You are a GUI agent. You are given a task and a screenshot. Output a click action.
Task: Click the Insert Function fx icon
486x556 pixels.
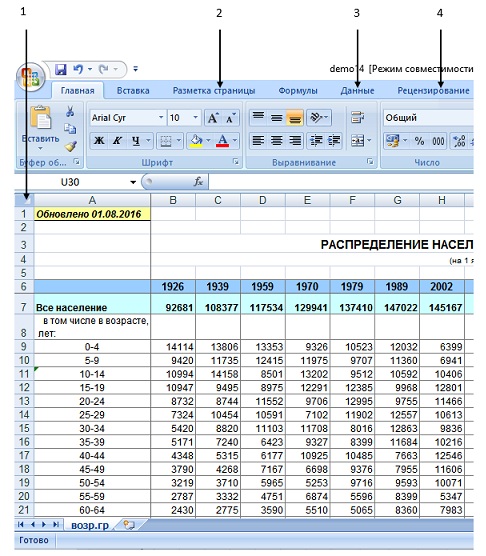199,182
